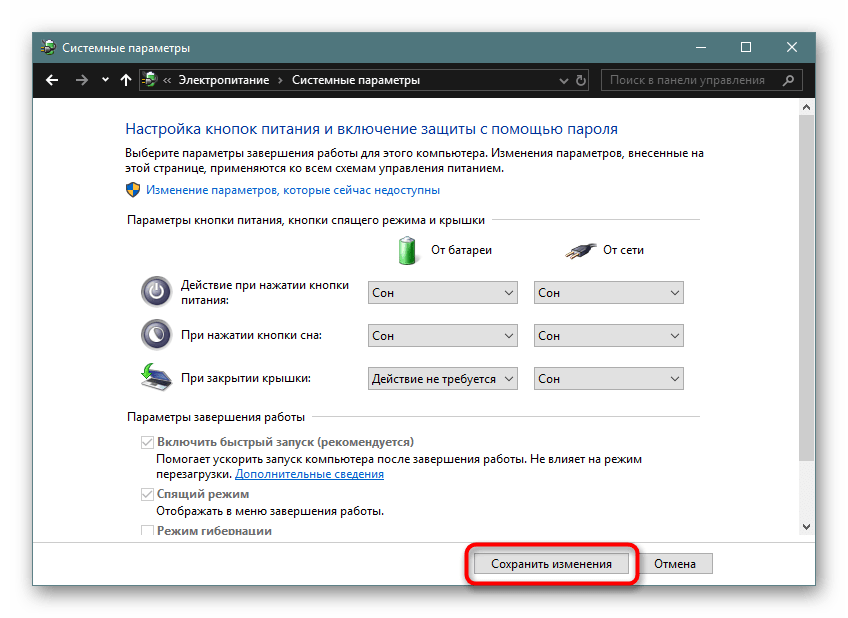Open the power button battery action dropdown
This screenshot has width=848, height=618.
tap(442, 293)
